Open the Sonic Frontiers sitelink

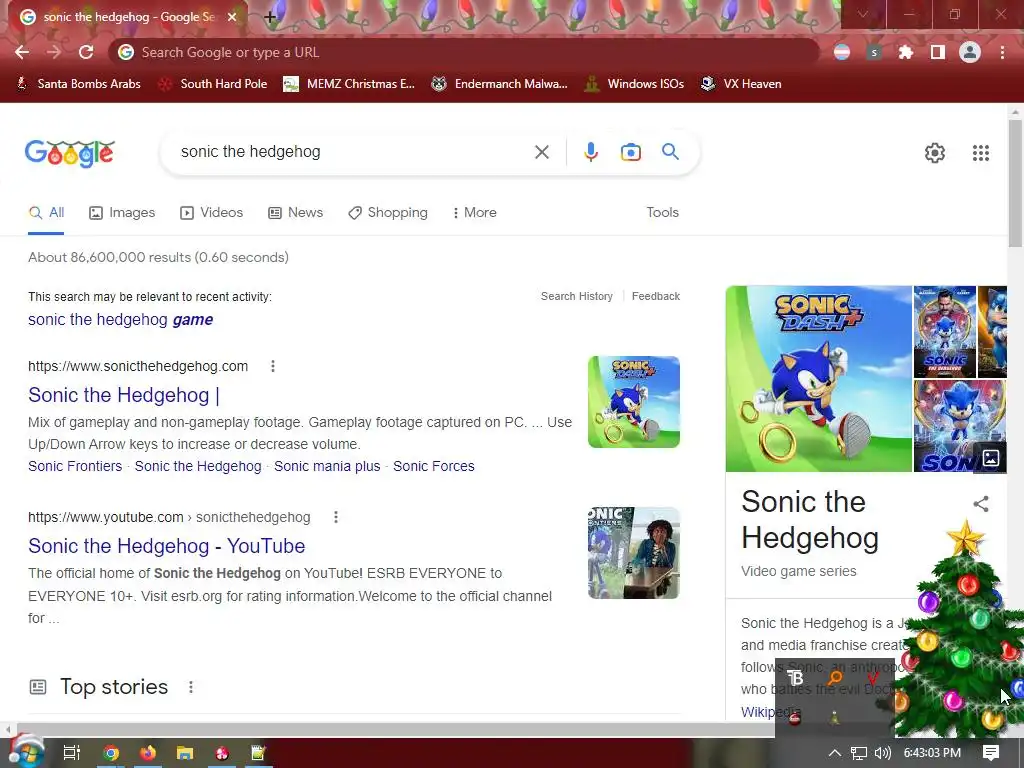[75, 466]
